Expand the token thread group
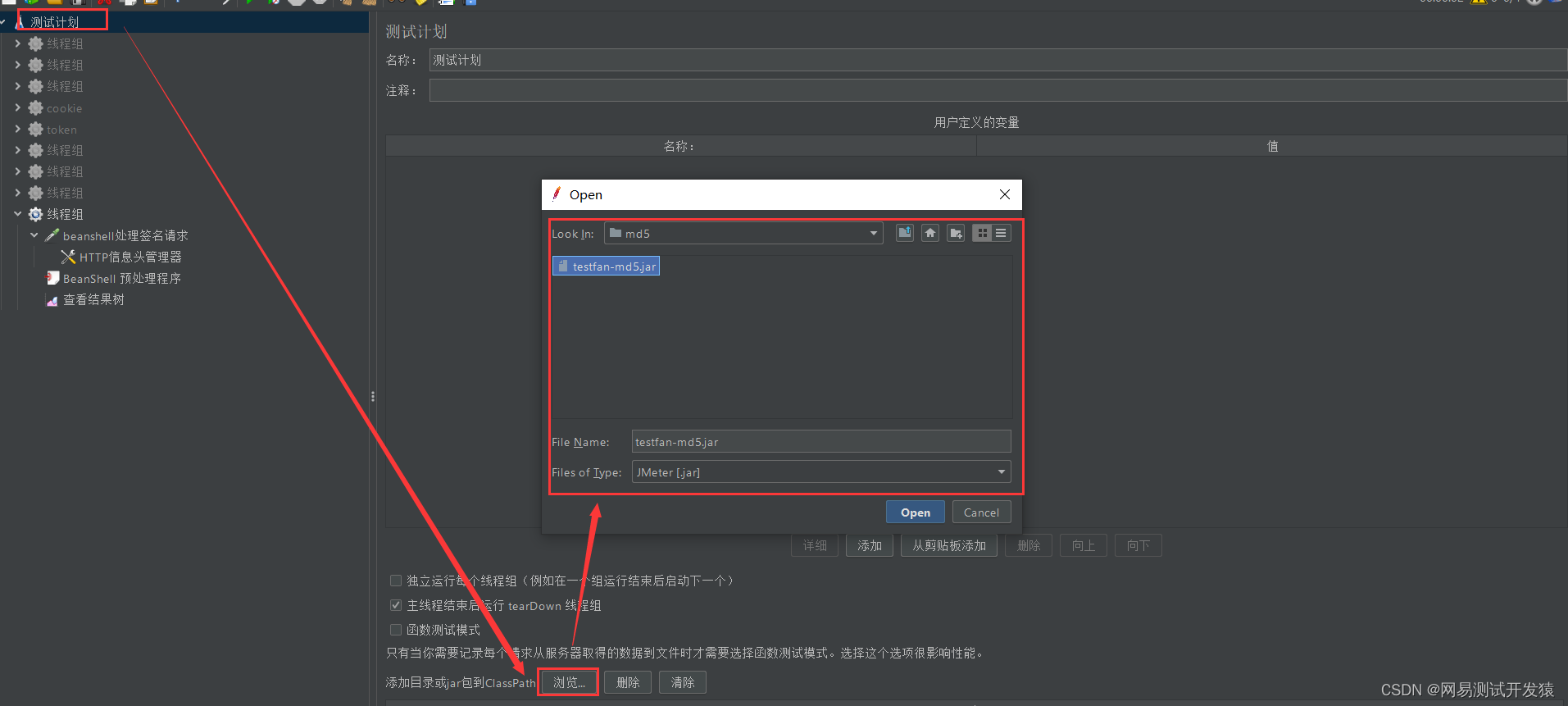The width and height of the screenshot is (1568, 706). point(18,129)
